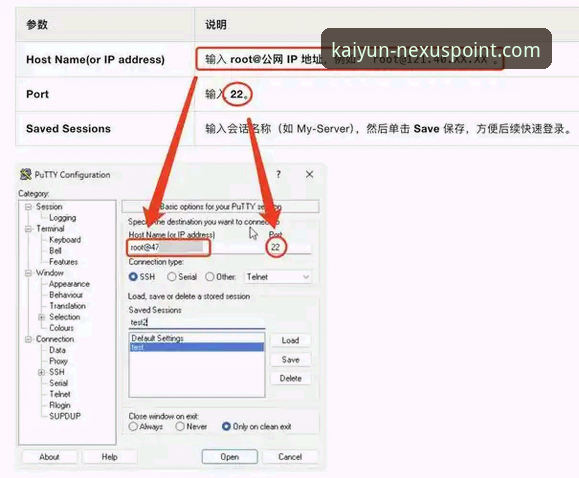
Task: Click the Load button
Action: click(x=291, y=341)
